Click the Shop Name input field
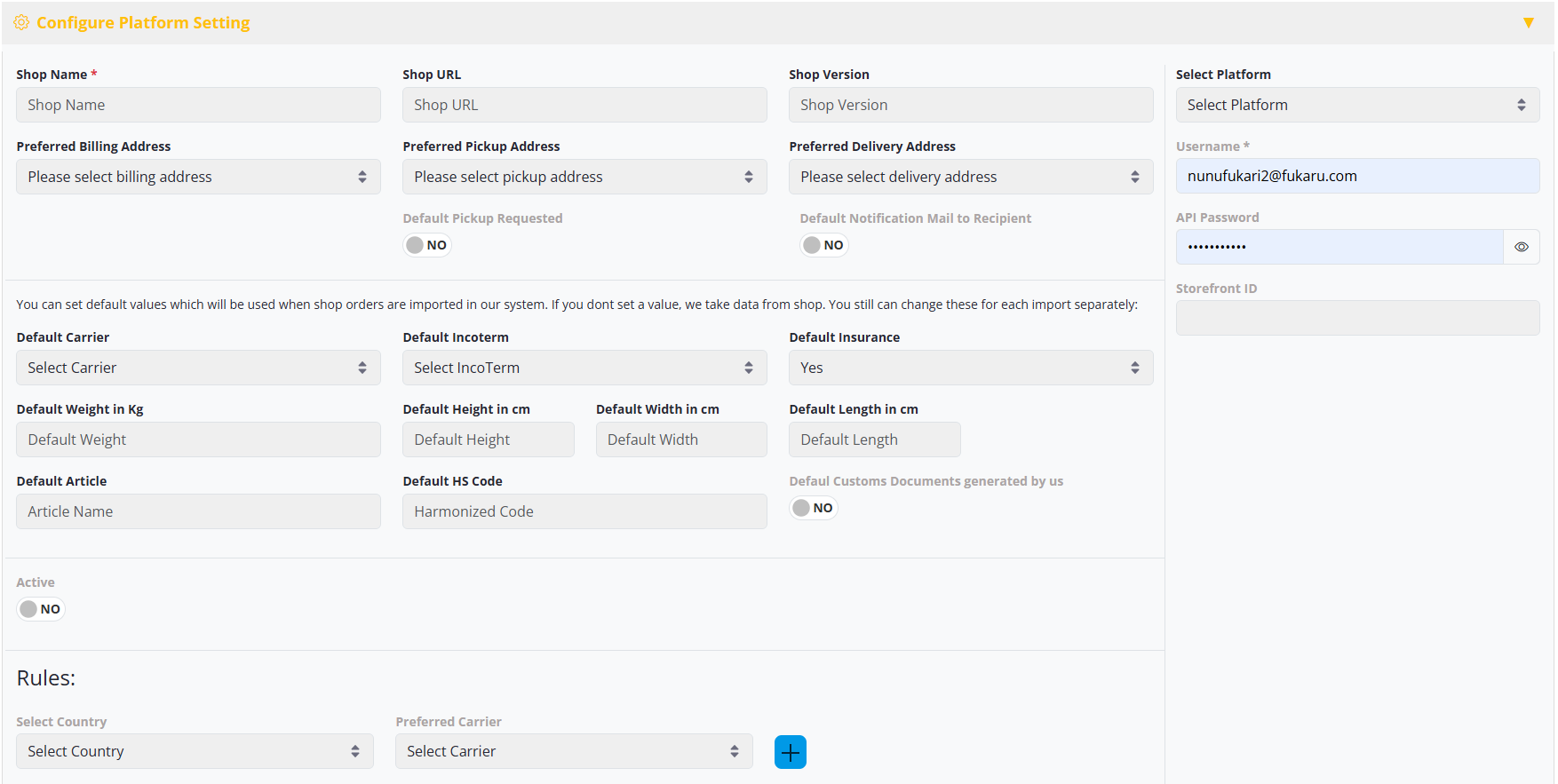The height and width of the screenshot is (784, 1558). [x=198, y=105]
